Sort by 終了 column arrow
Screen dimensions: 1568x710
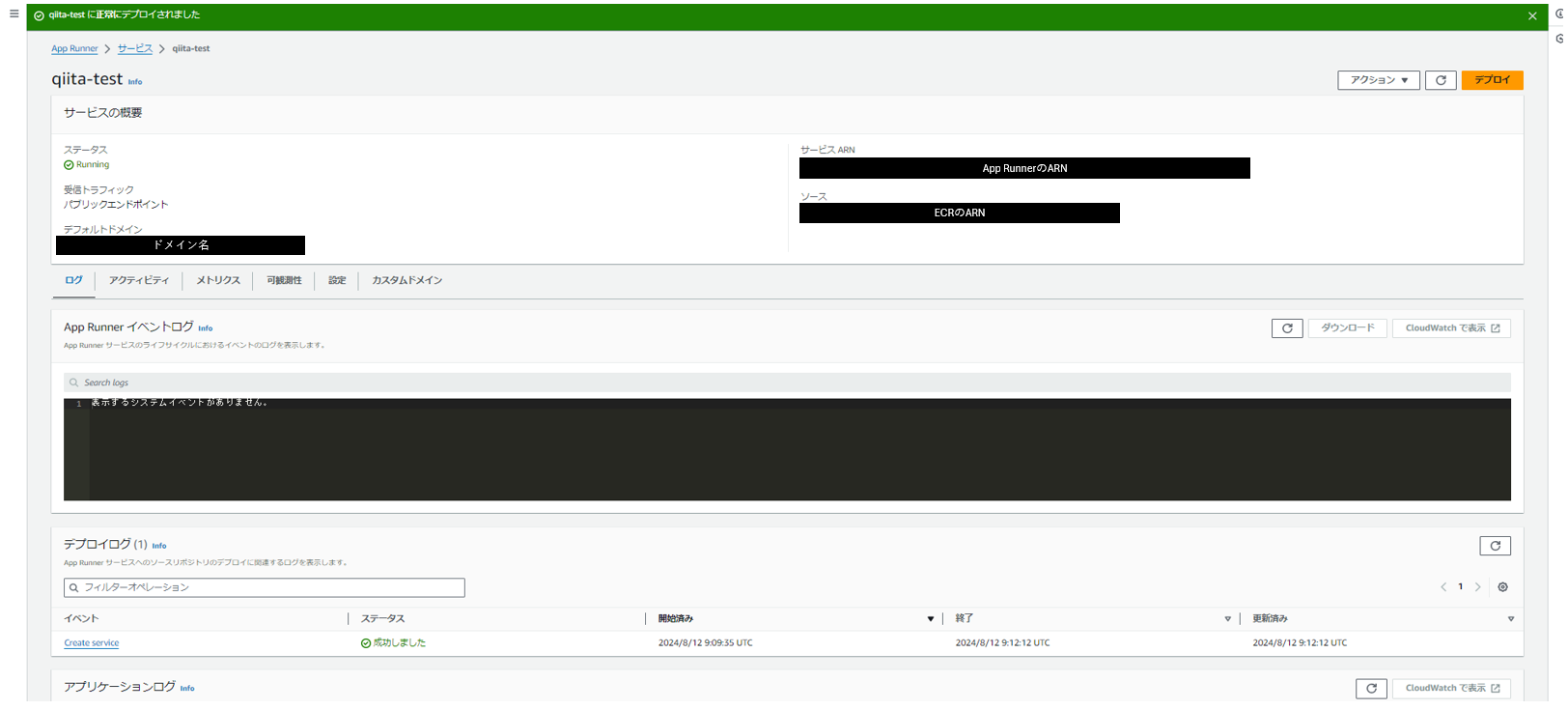(1228, 619)
